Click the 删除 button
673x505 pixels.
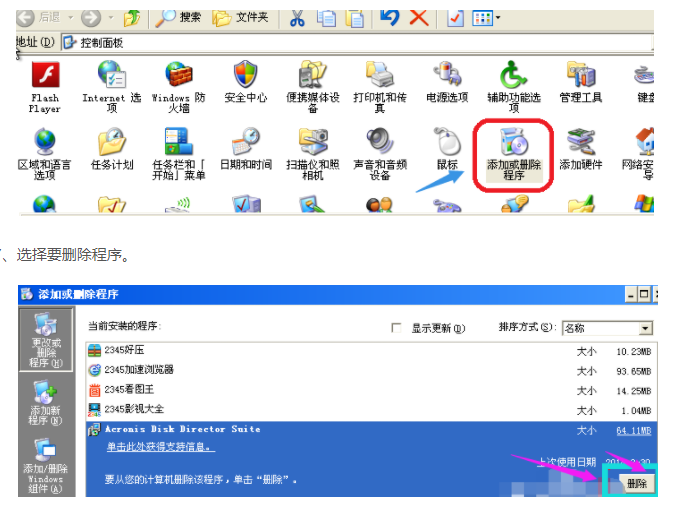[637, 484]
